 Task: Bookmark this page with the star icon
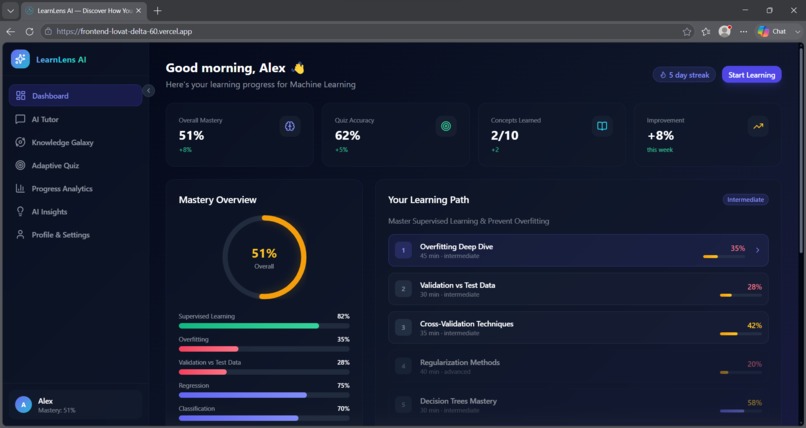coord(687,31)
